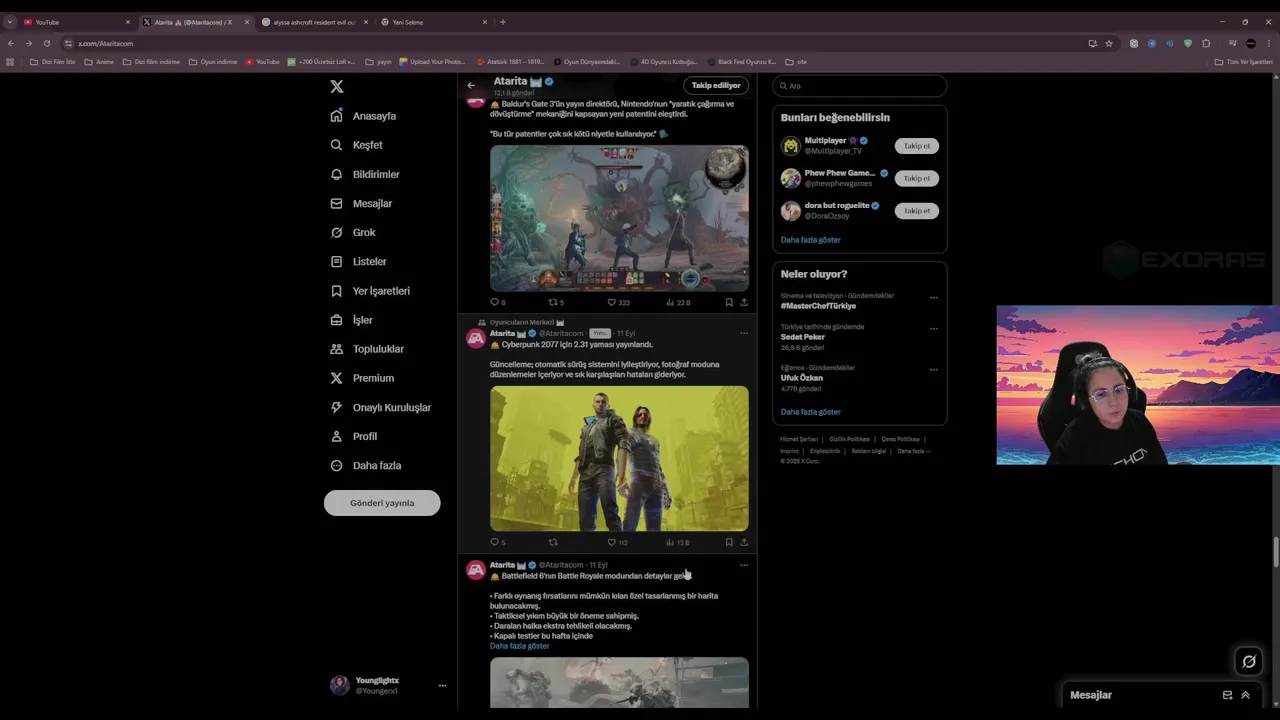
Task: Open Daha fazla göster under Neler oluyor
Action: pos(811,412)
